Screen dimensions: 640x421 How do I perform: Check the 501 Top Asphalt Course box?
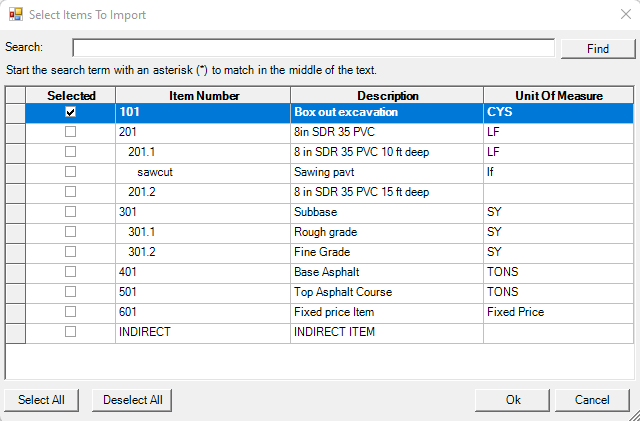click(71, 292)
